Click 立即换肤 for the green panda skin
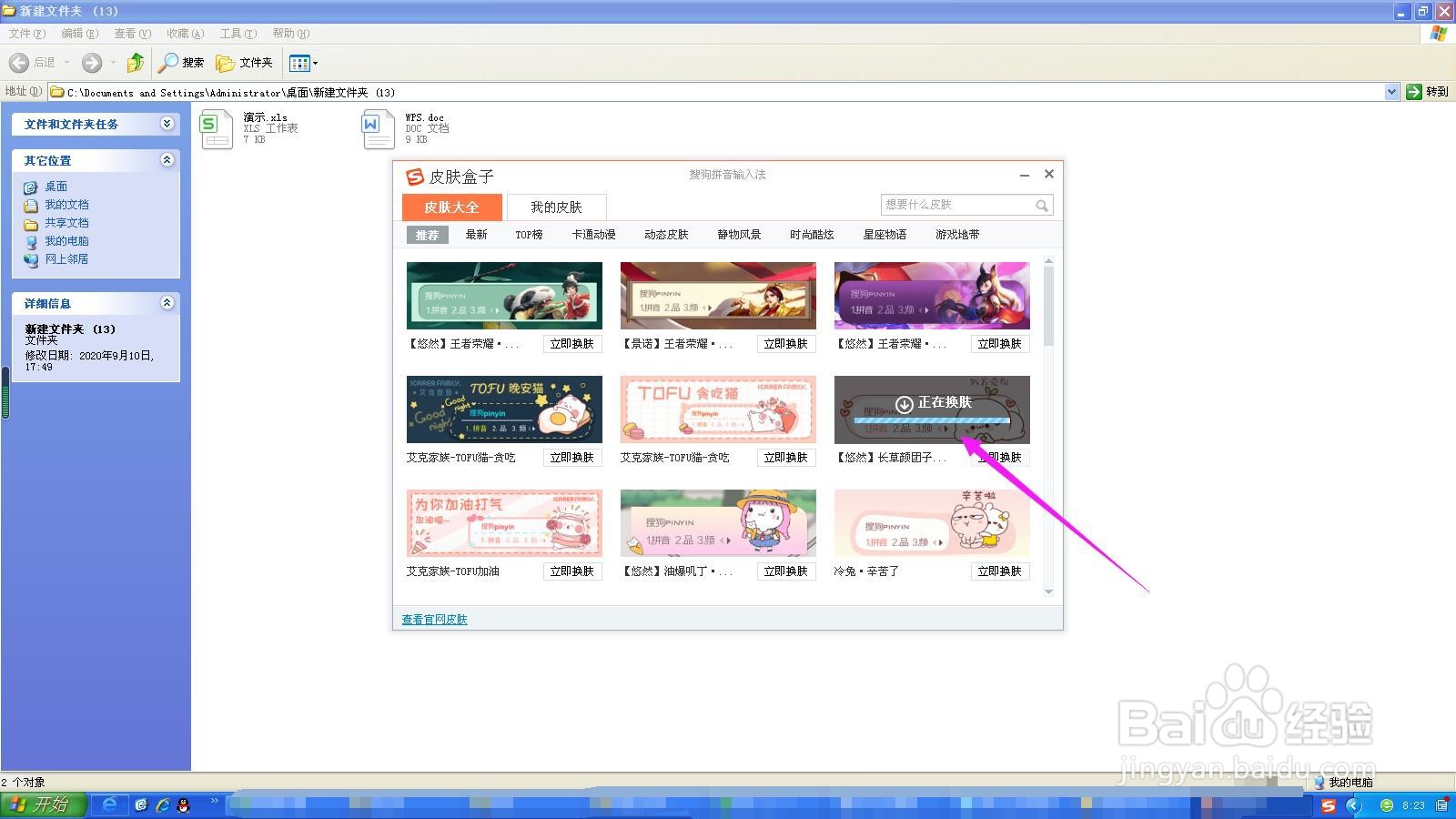The image size is (1456, 819). coord(572,344)
